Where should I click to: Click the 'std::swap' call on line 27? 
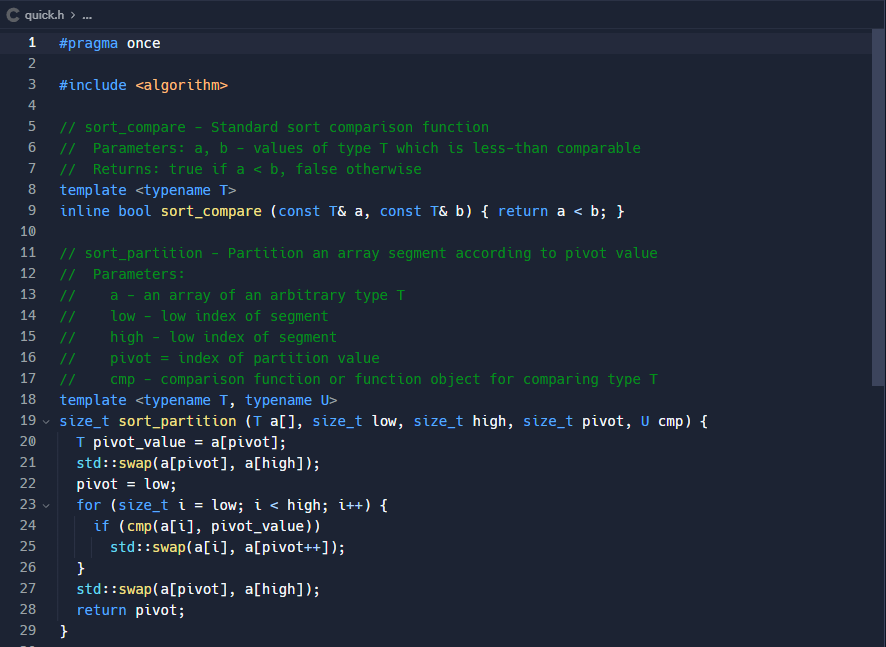114,589
